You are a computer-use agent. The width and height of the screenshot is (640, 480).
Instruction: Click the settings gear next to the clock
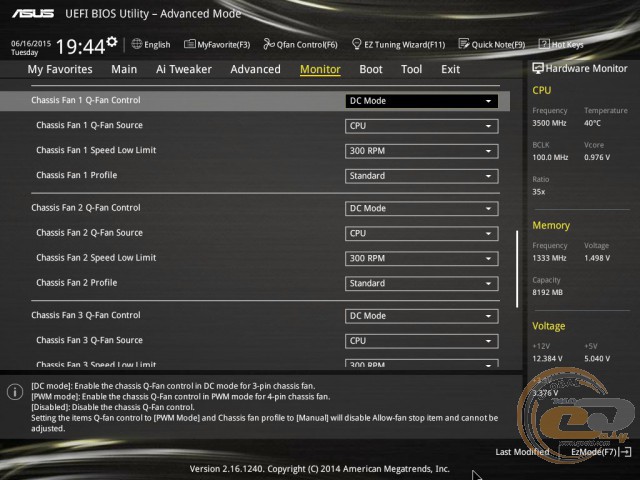[x=112, y=42]
